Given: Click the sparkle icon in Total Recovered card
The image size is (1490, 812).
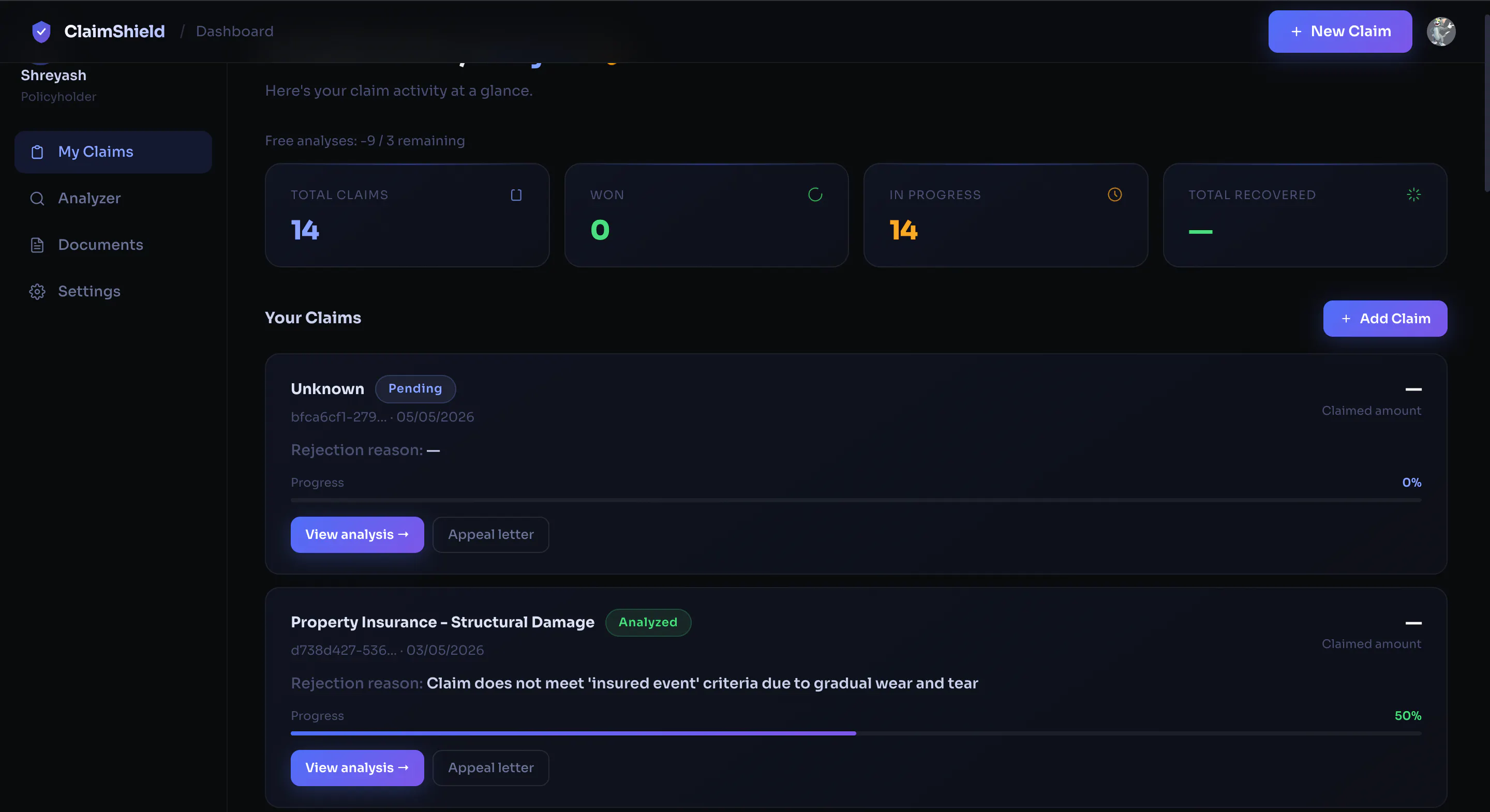Looking at the screenshot, I should tap(1413, 195).
